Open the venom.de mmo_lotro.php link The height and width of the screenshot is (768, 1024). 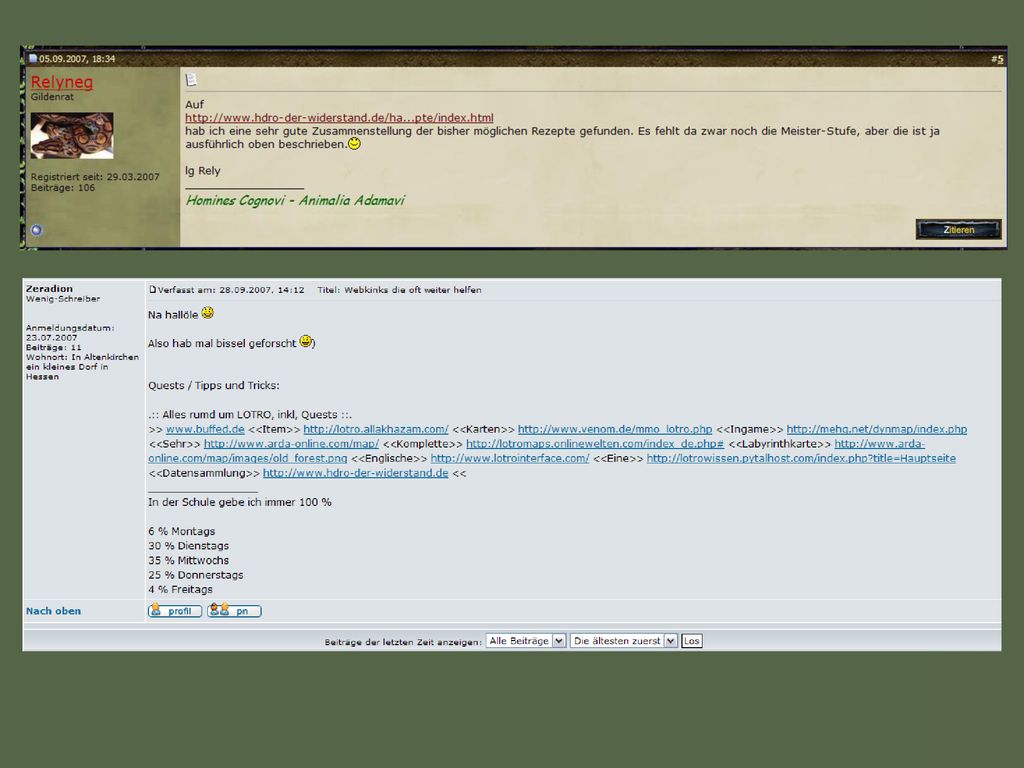coord(615,429)
